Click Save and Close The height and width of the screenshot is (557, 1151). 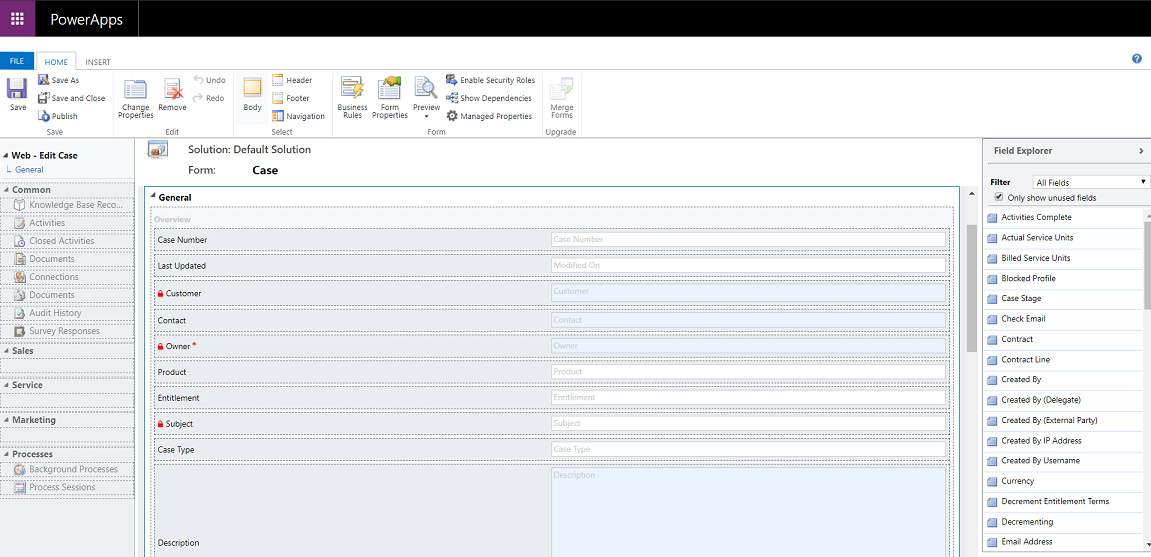pyautogui.click(x=71, y=98)
